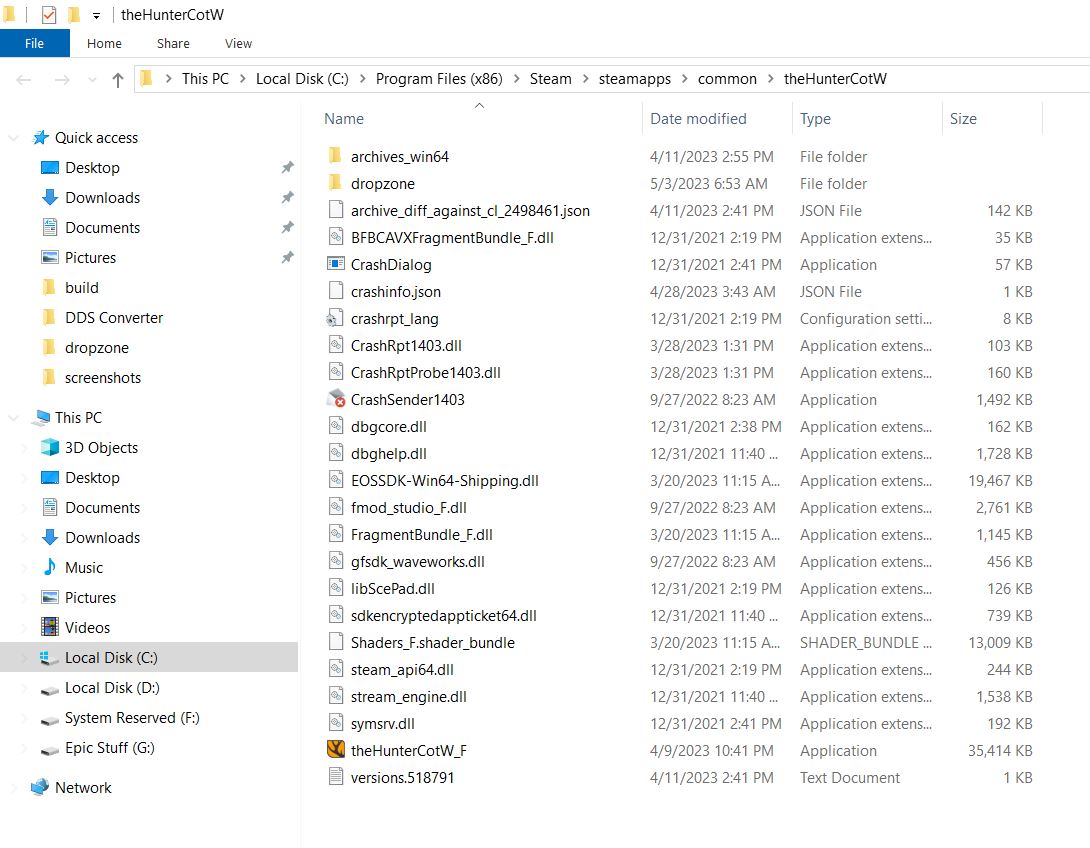Click the Network icon in navigation pane

tap(40, 787)
